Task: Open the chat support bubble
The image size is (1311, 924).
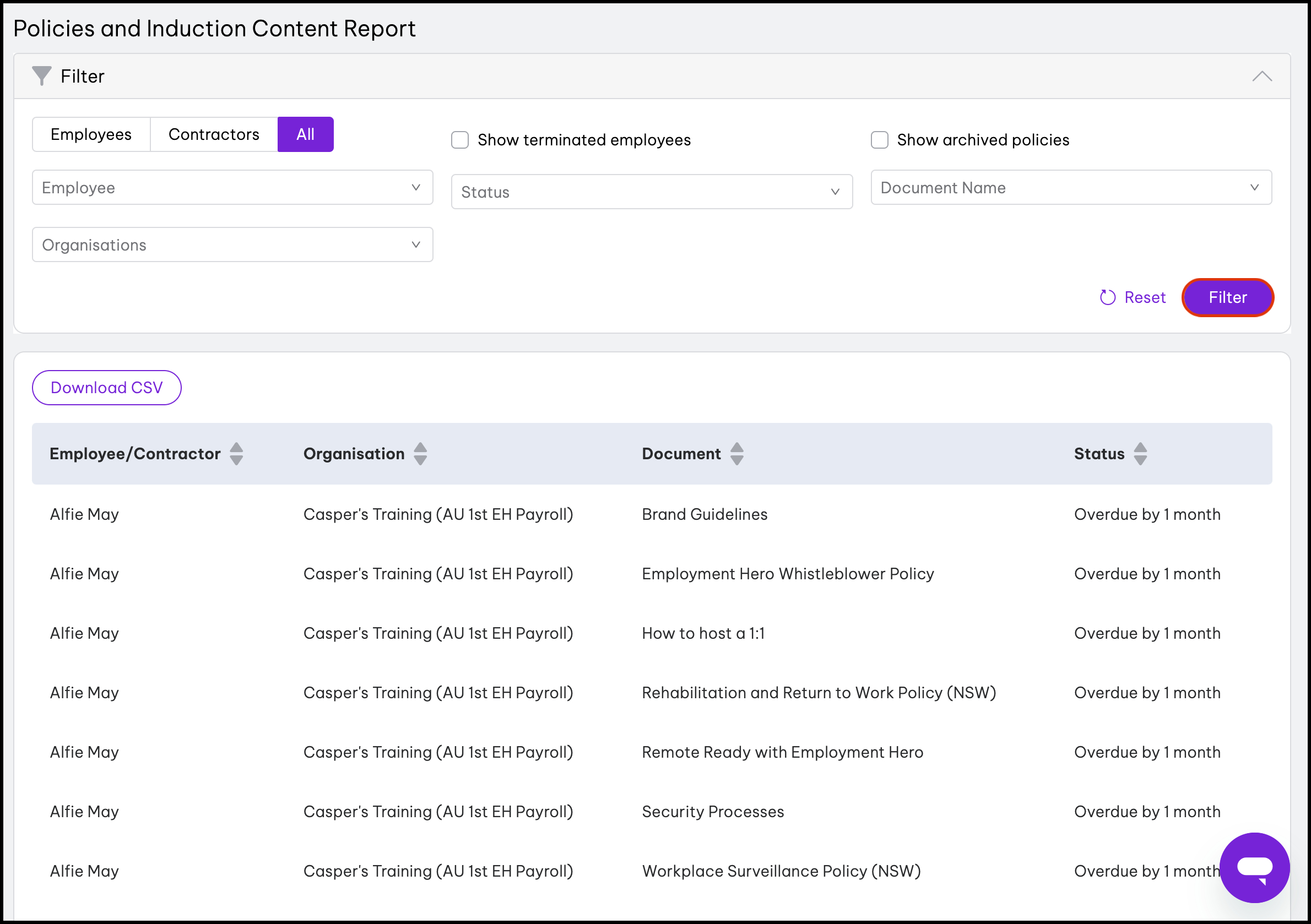Action: tap(1254, 867)
